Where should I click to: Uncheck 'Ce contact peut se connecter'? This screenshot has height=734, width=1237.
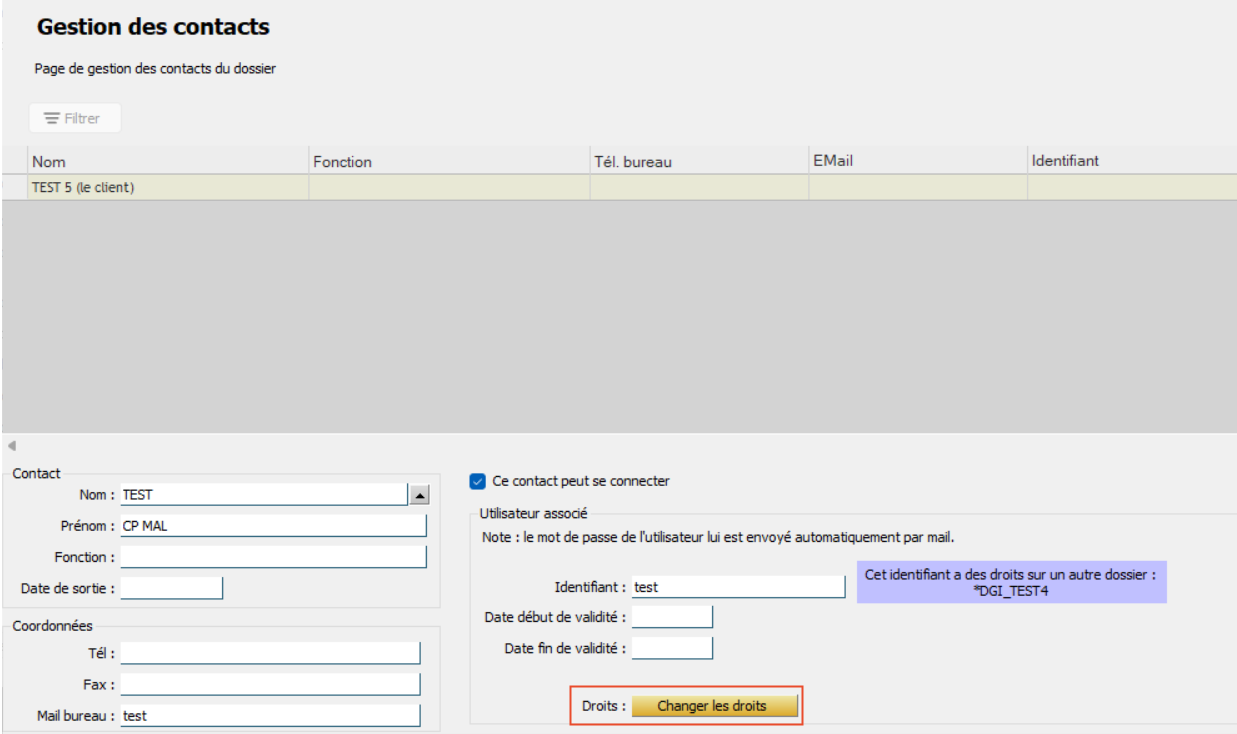point(477,481)
